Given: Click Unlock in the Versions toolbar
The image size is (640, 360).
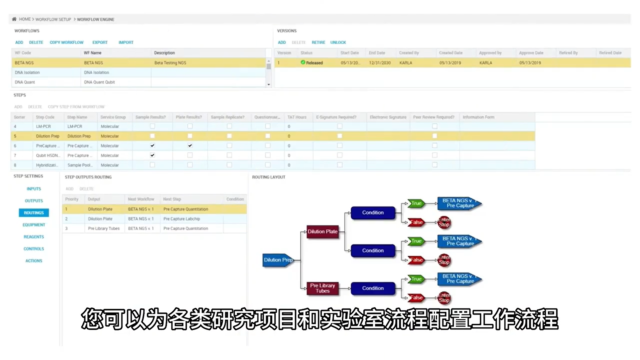Looking at the screenshot, I should point(338,42).
